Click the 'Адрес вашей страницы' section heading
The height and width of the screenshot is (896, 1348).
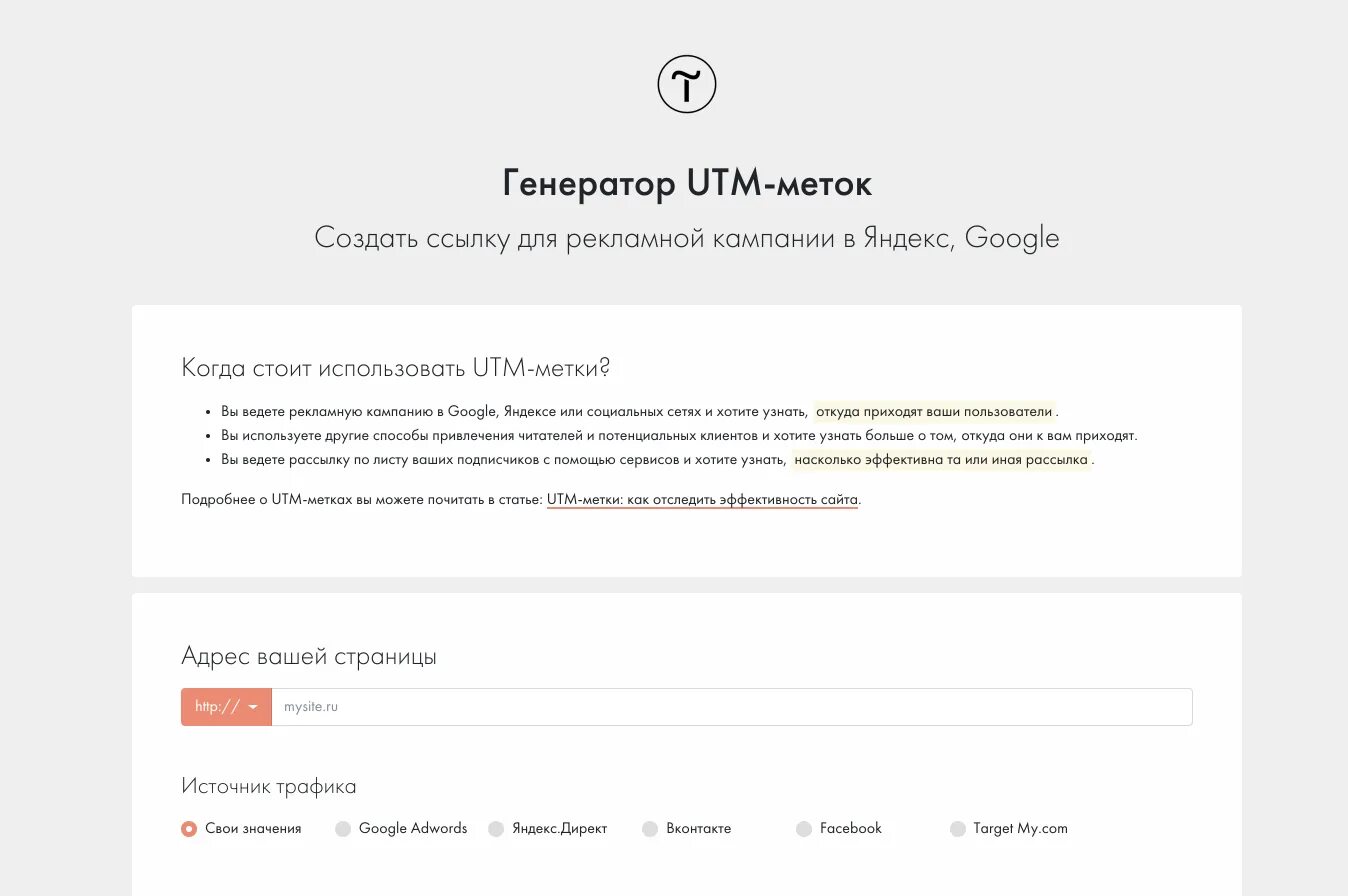[309, 657]
